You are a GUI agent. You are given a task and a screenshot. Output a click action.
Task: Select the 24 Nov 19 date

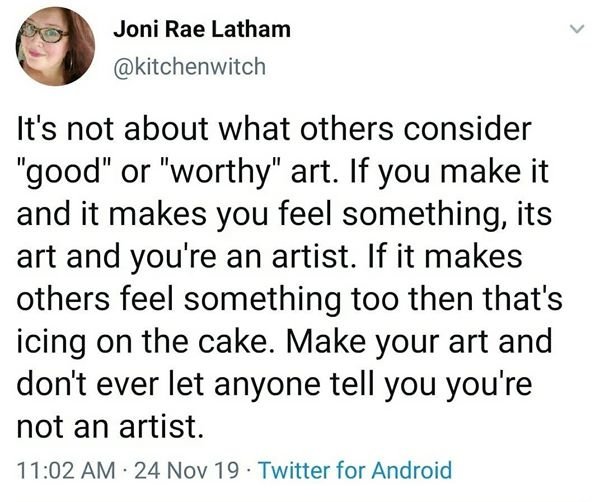[x=187, y=470]
